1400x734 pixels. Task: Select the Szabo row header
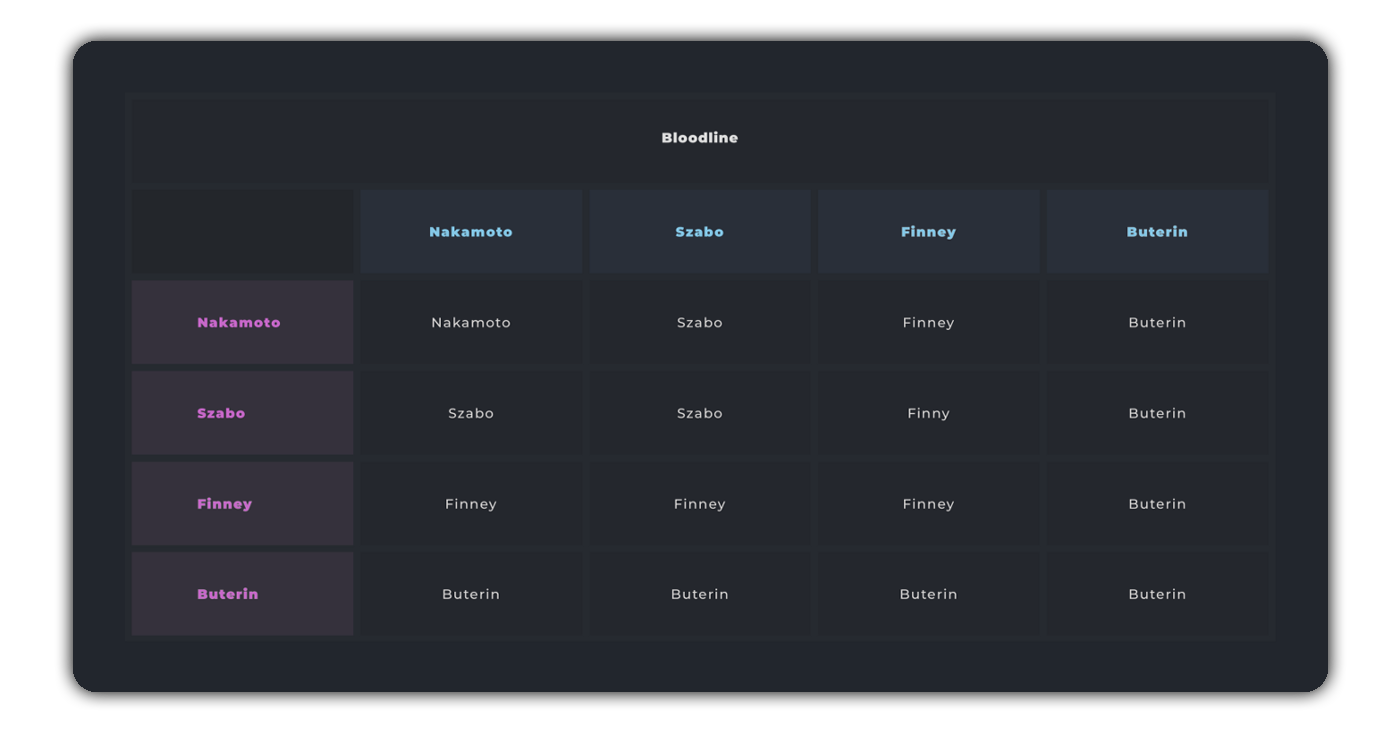[x=243, y=413]
